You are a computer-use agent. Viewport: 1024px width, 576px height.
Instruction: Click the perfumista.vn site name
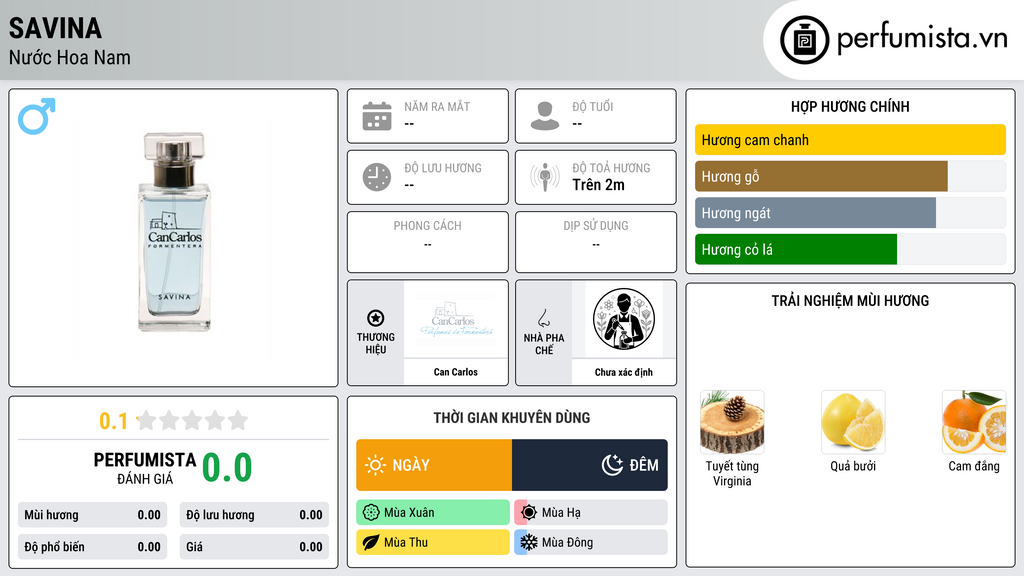tap(922, 38)
